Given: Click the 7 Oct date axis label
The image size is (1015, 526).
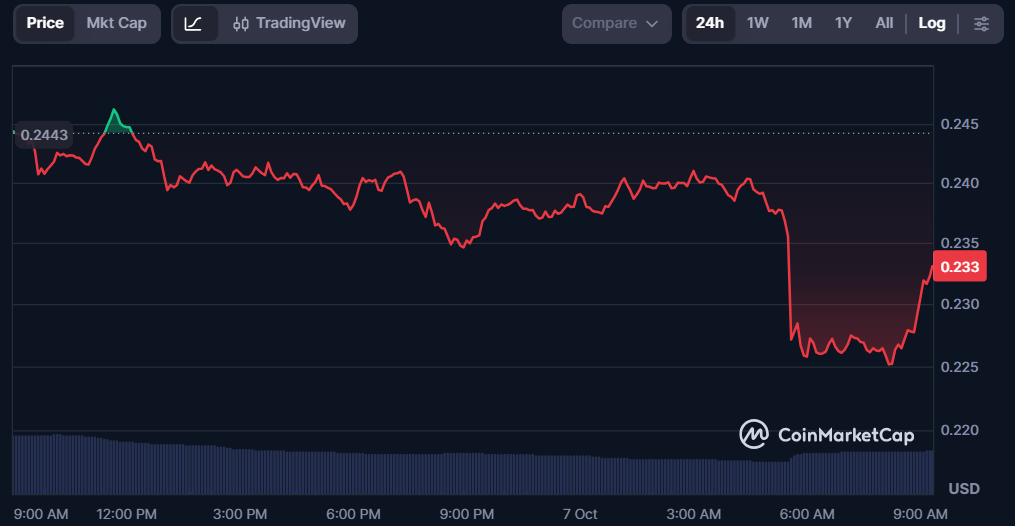Looking at the screenshot, I should 579,514.
